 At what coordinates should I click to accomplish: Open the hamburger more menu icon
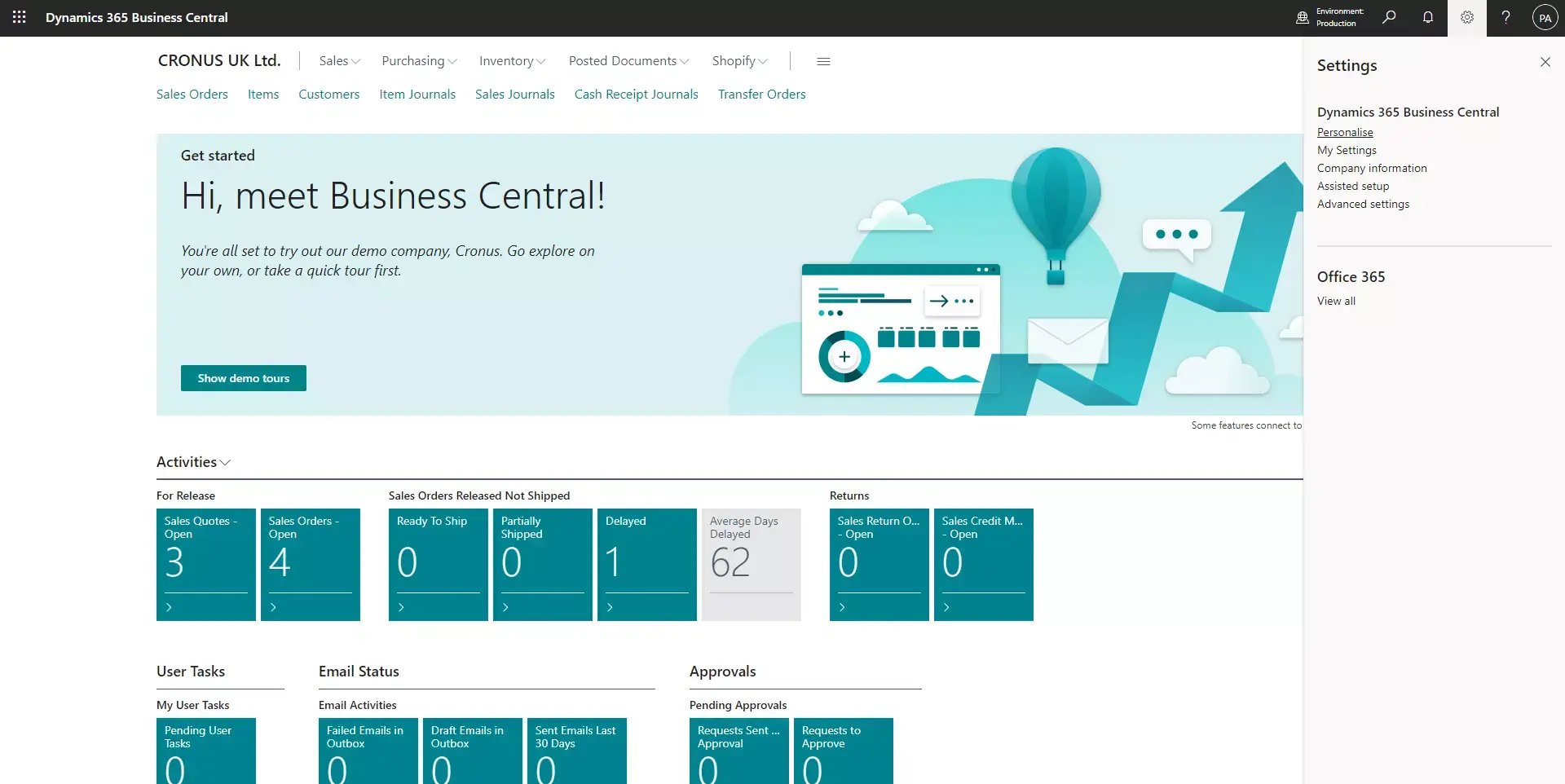click(x=823, y=61)
